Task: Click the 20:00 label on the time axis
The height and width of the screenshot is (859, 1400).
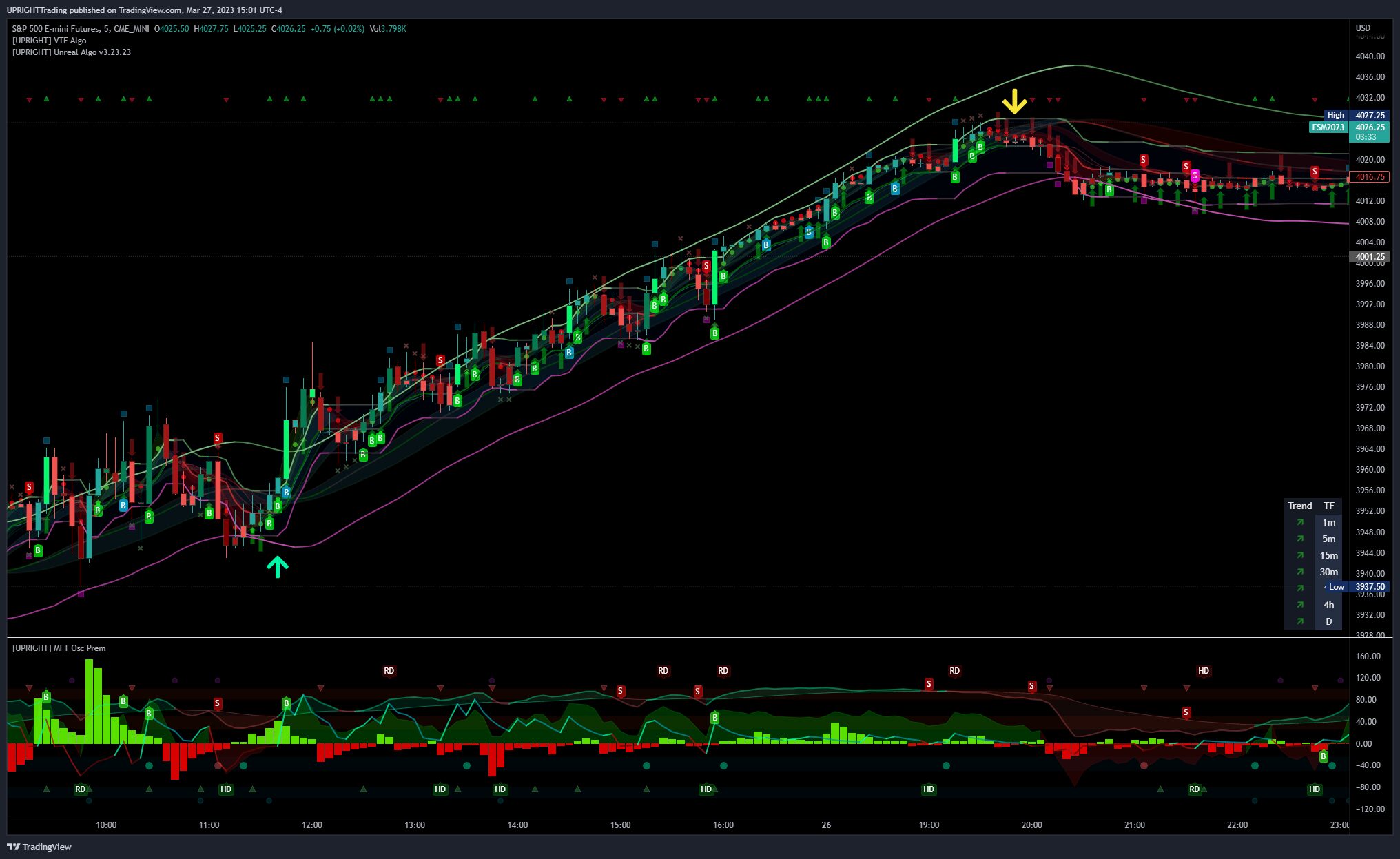Action: point(1031,825)
